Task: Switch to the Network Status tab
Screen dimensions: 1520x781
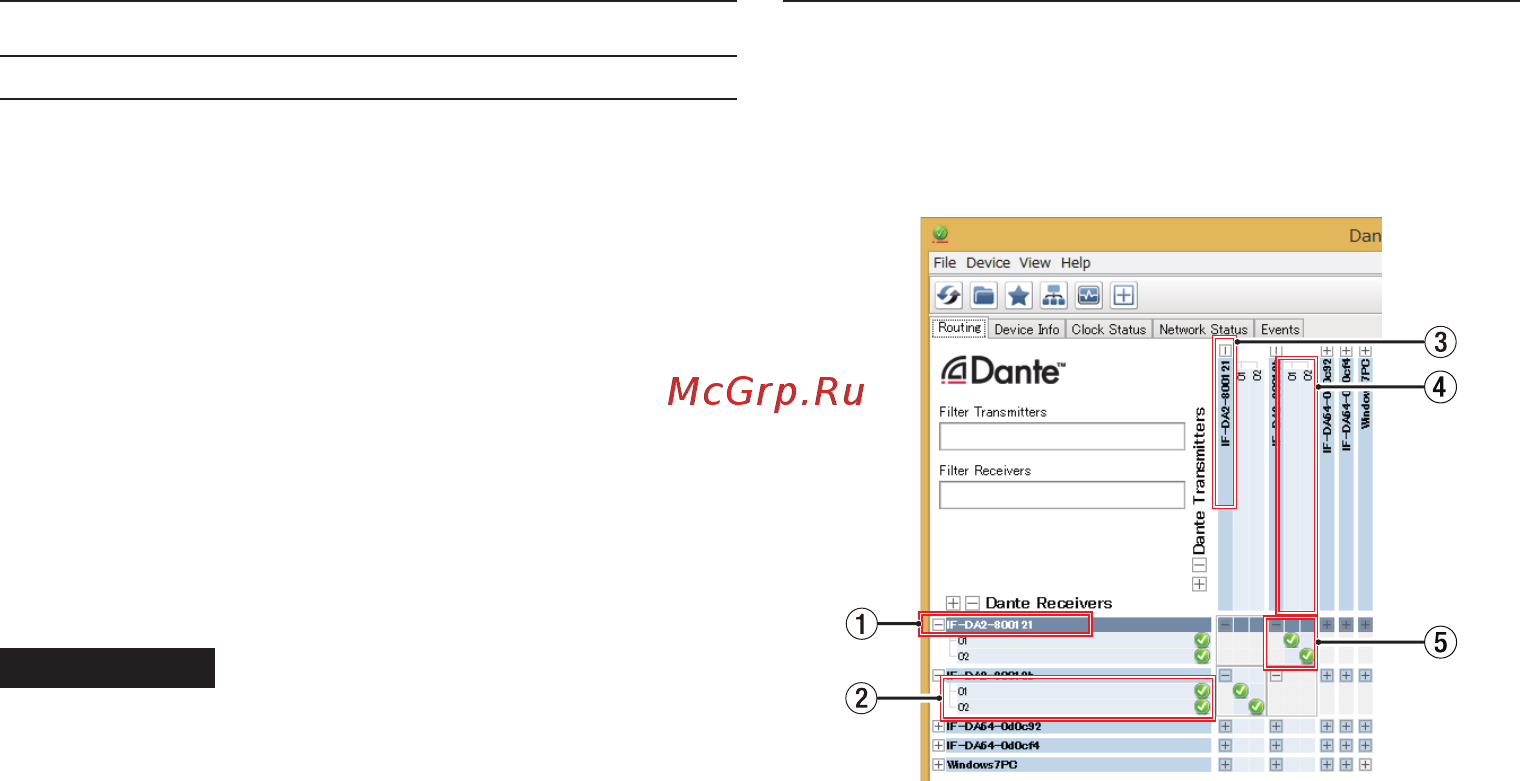Action: pyautogui.click(x=1203, y=329)
